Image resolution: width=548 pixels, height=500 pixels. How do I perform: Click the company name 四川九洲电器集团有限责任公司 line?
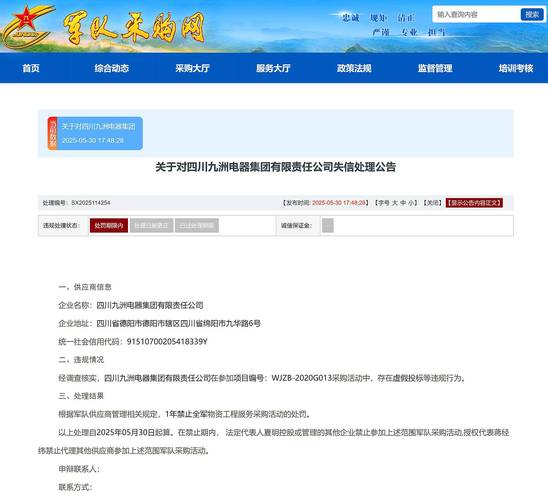(x=131, y=305)
